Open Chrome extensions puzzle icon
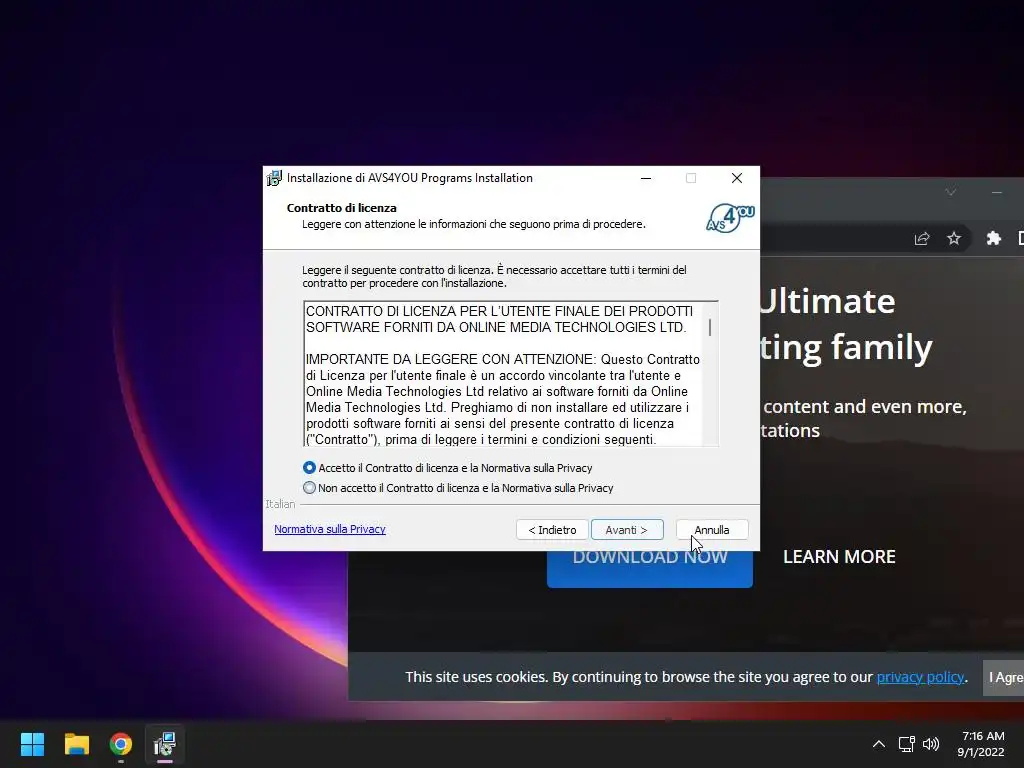 tap(993, 238)
